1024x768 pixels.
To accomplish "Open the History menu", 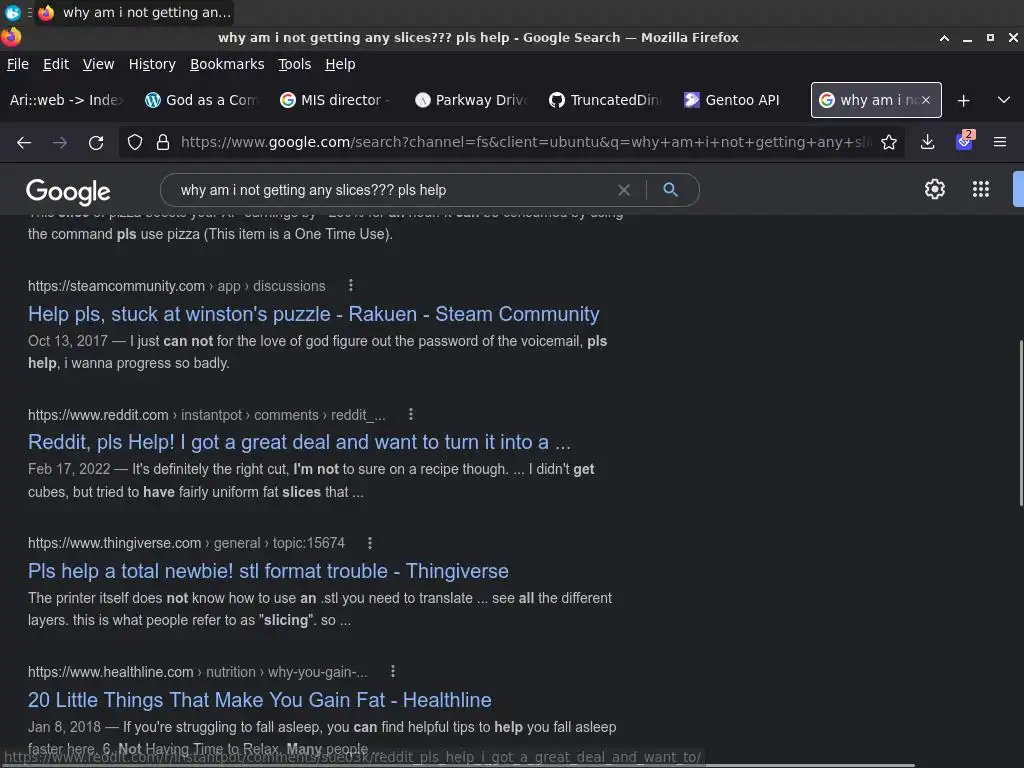I will tap(152, 64).
